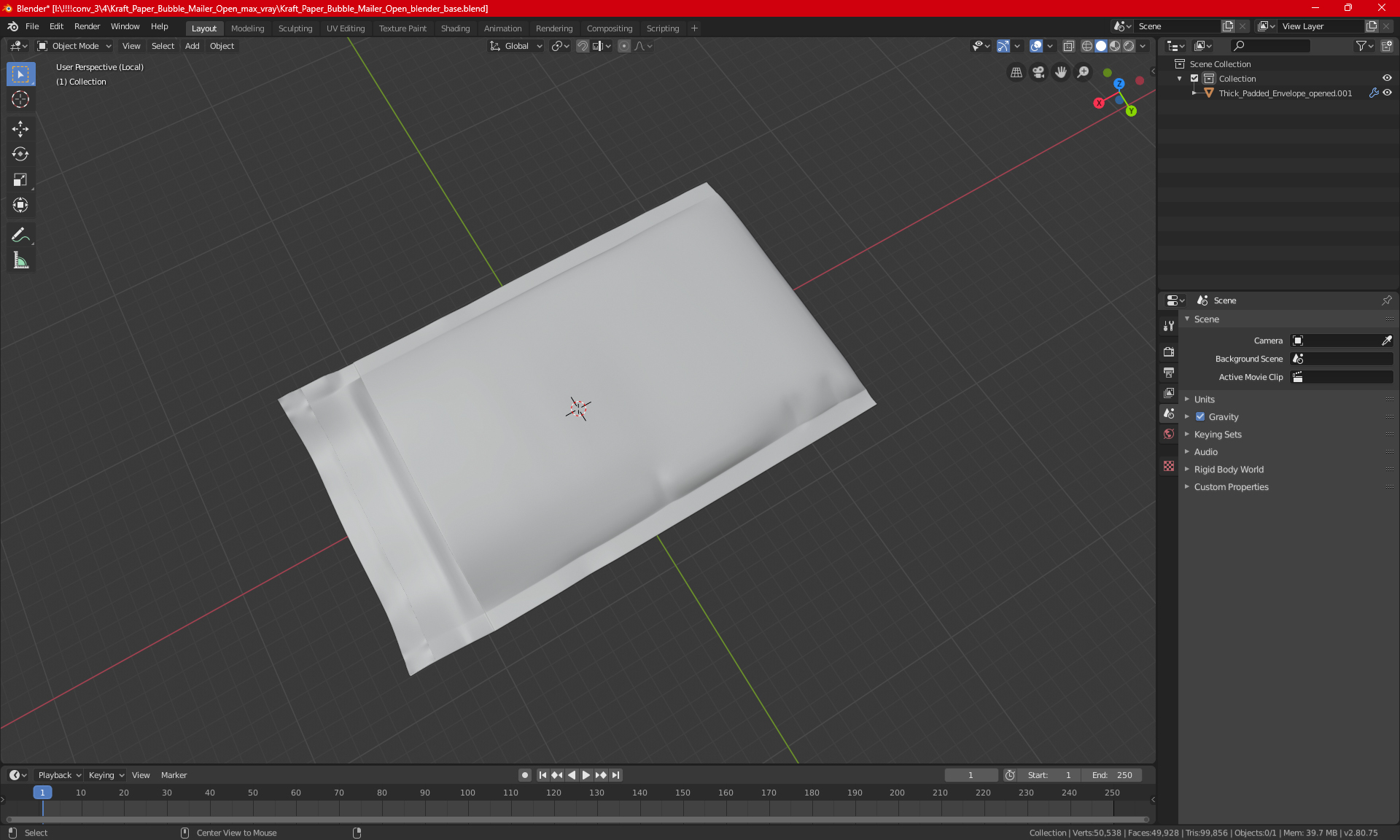Open the View Layer properties tab
This screenshot has height=840, width=1400.
[x=1169, y=392]
